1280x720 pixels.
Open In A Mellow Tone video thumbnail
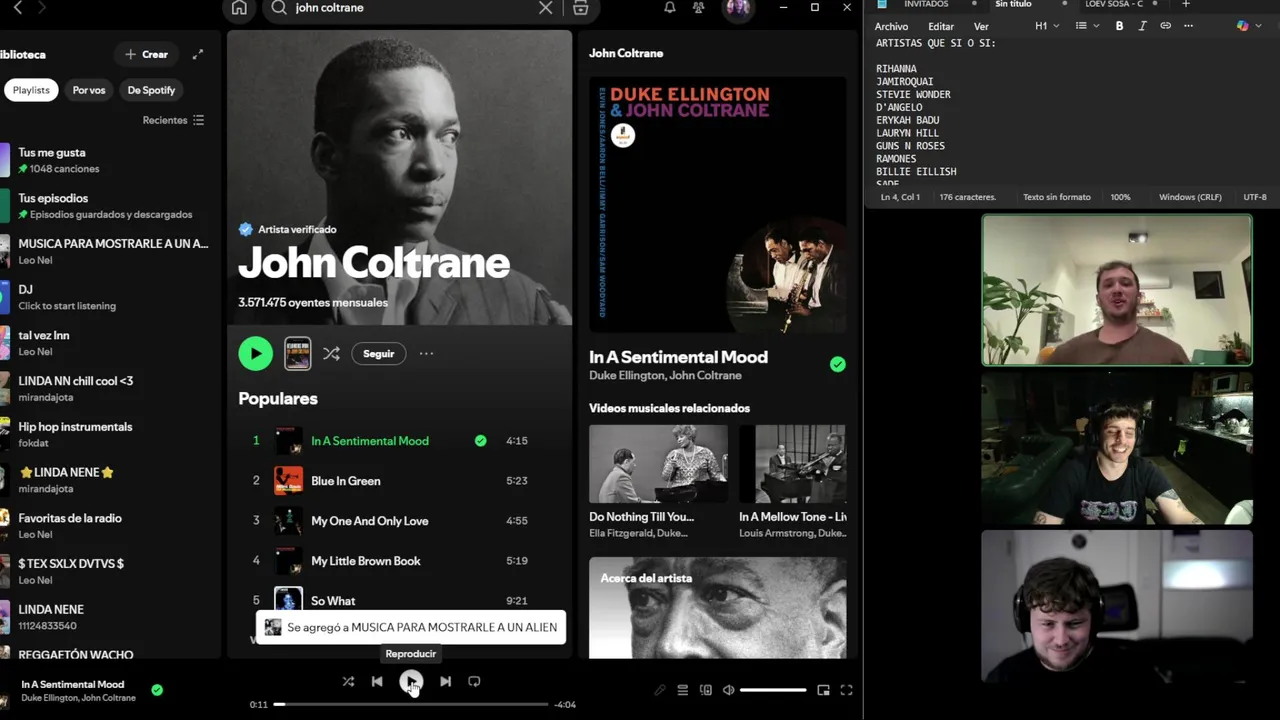[793, 464]
